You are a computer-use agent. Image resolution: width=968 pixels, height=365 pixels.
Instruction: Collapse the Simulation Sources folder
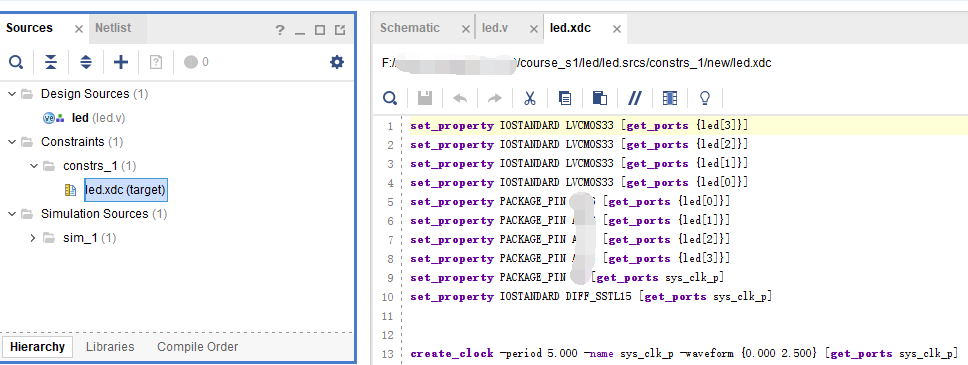(12, 214)
